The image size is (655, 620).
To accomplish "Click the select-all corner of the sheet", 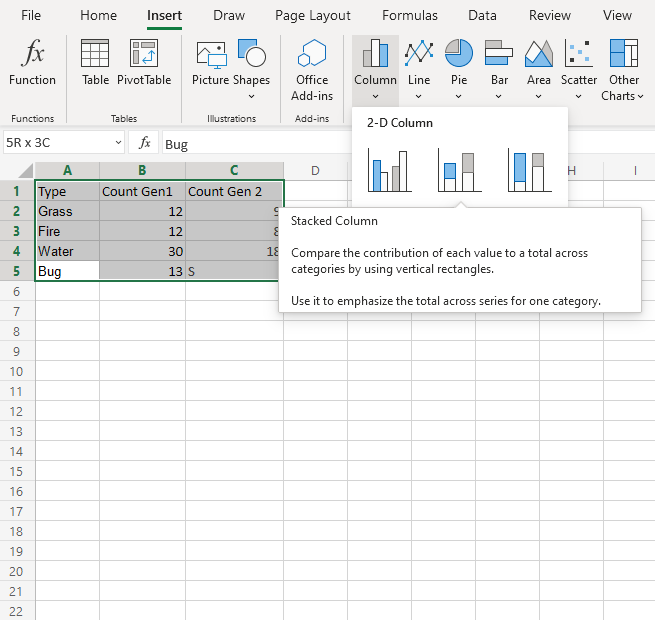I will coord(17,170).
